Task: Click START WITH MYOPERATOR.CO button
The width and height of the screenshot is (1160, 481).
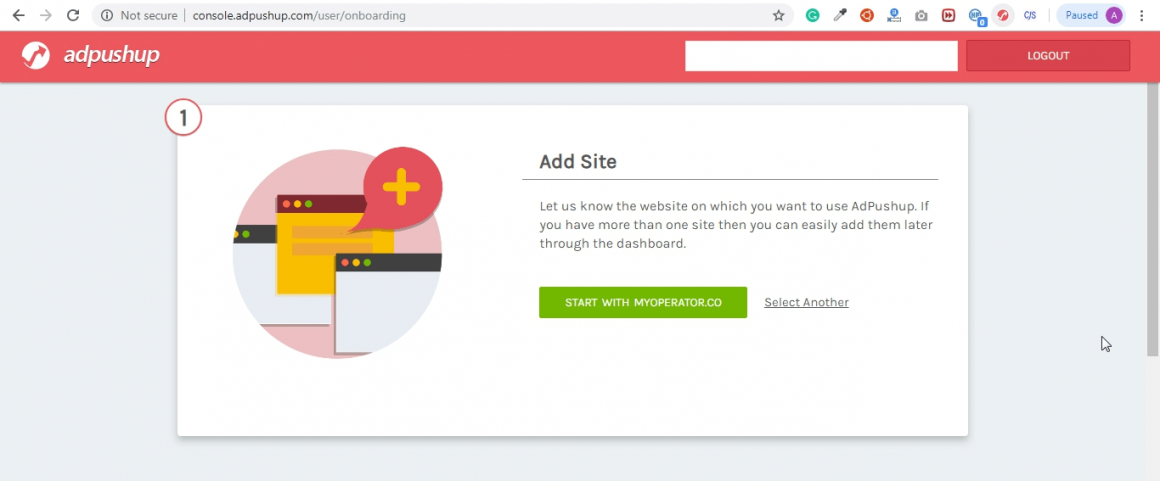Action: [x=643, y=303]
